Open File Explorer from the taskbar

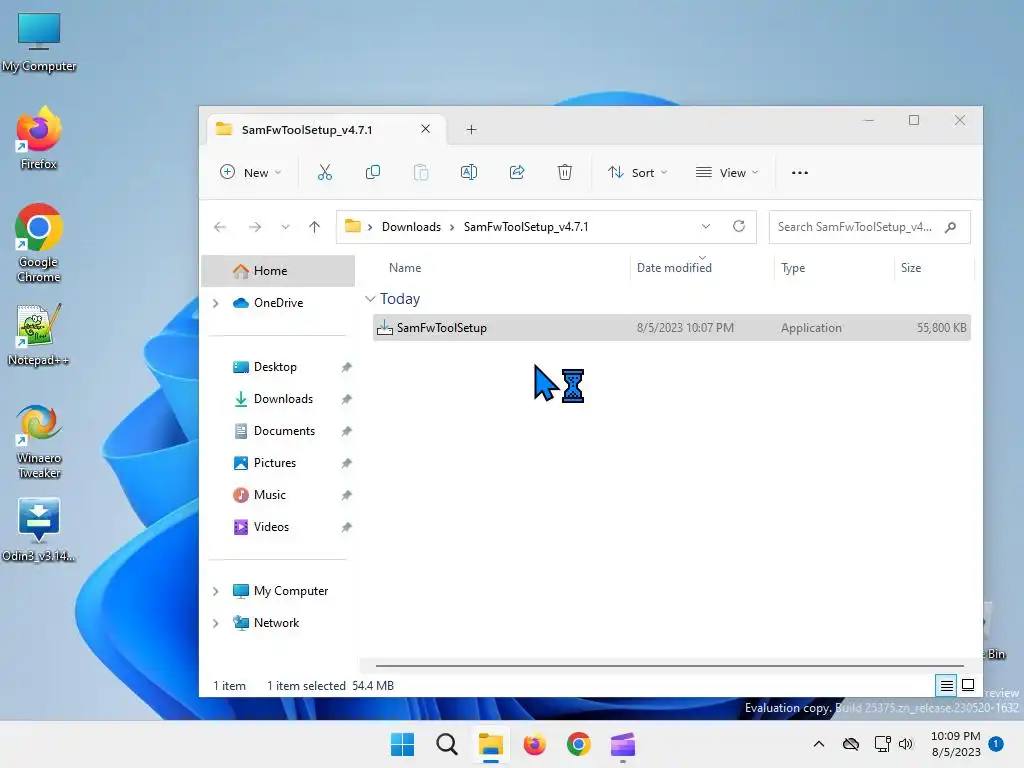490,744
